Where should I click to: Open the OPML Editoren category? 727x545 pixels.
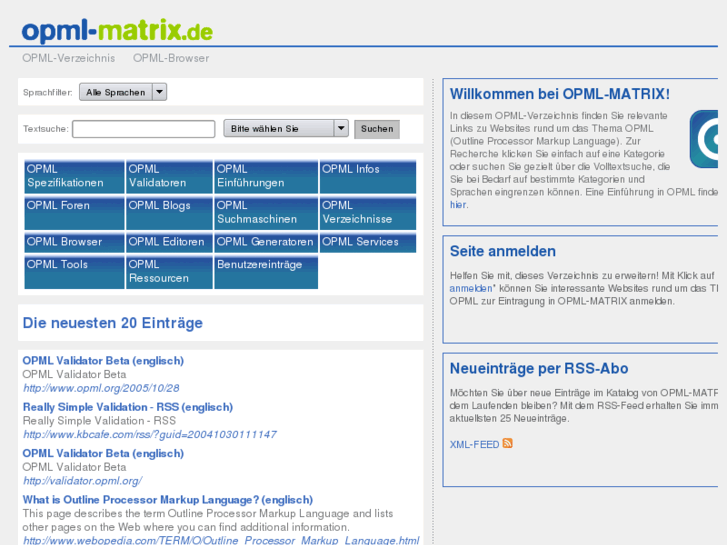[x=169, y=243]
